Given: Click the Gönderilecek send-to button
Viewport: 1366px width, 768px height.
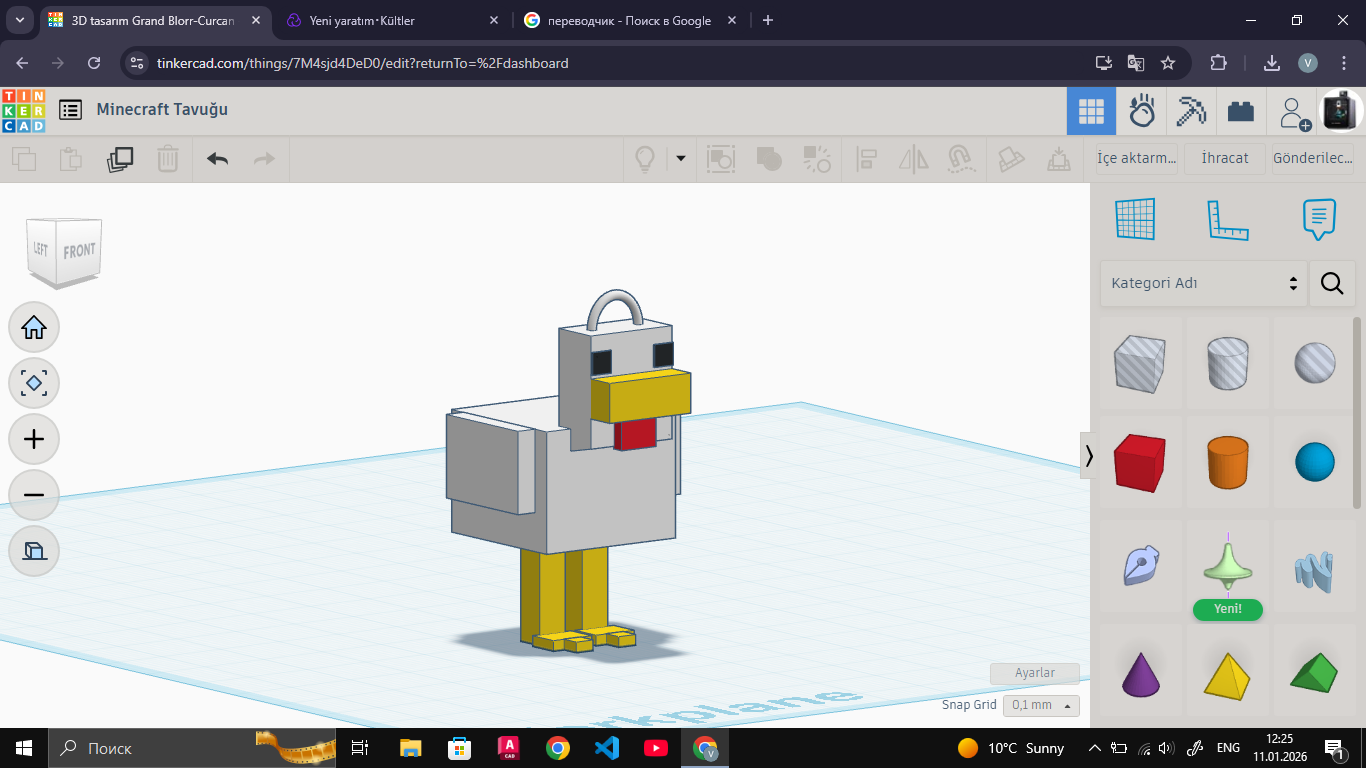Looking at the screenshot, I should [1312, 158].
